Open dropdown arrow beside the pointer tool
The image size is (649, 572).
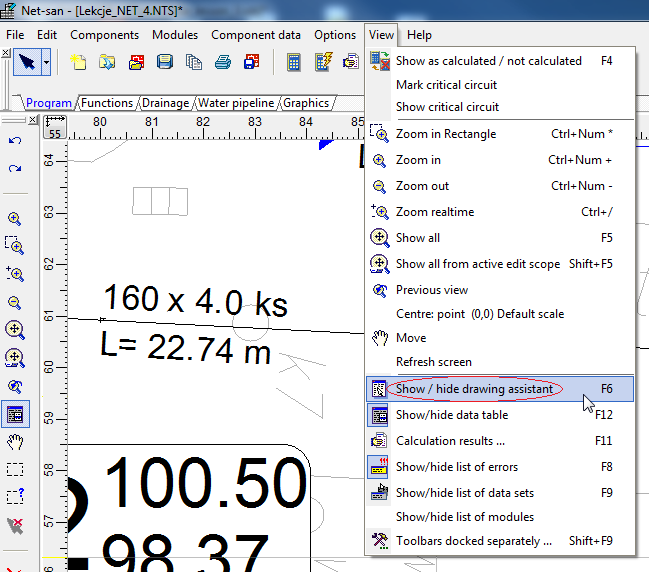click(x=47, y=62)
